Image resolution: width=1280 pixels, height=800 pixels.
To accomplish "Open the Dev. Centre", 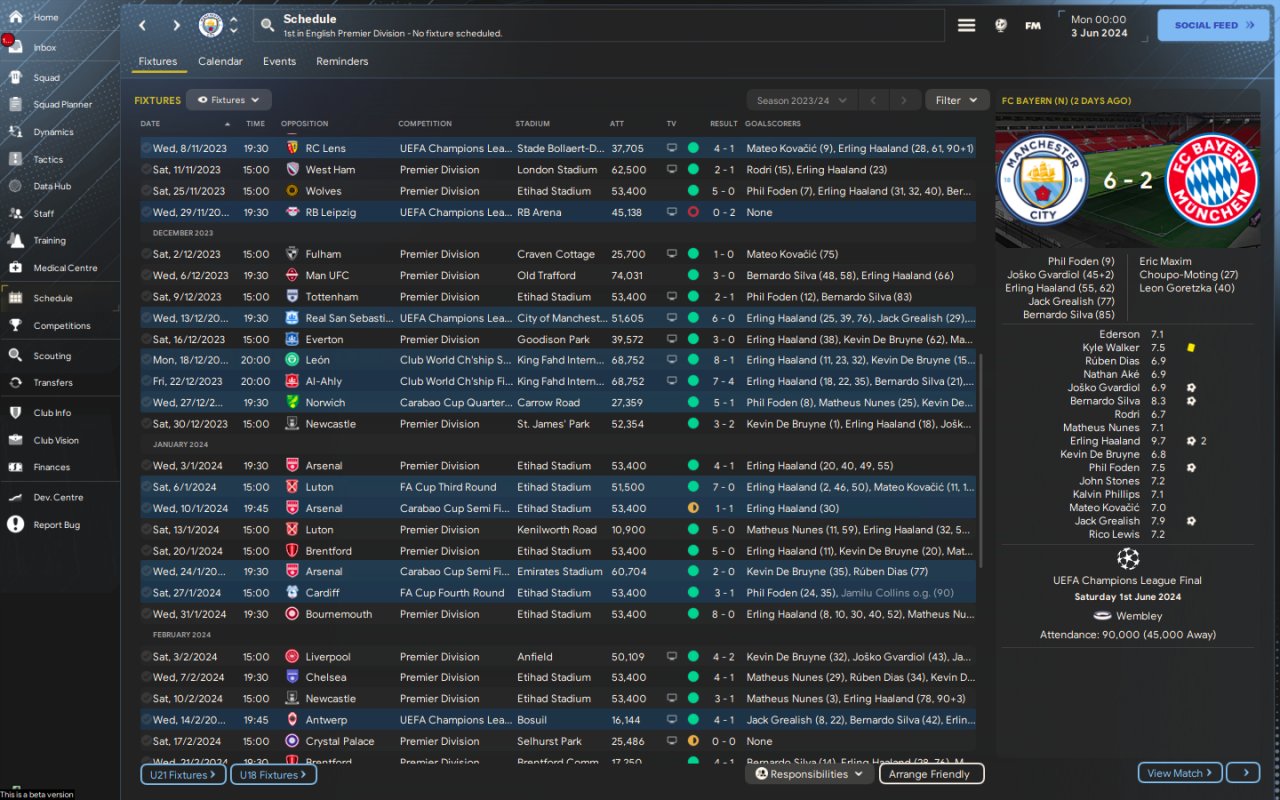I will 58,497.
